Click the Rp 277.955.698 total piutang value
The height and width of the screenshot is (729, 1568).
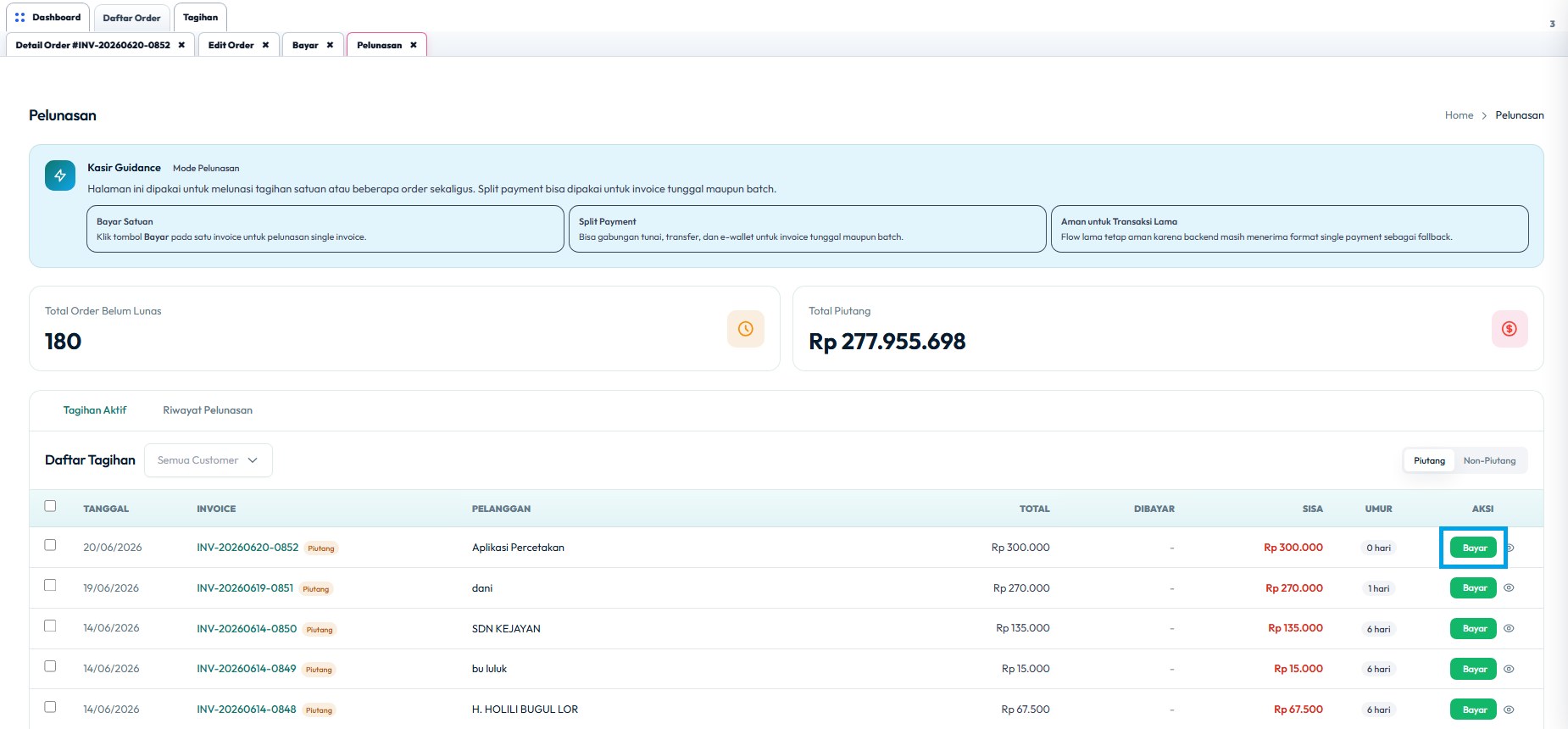pos(887,342)
